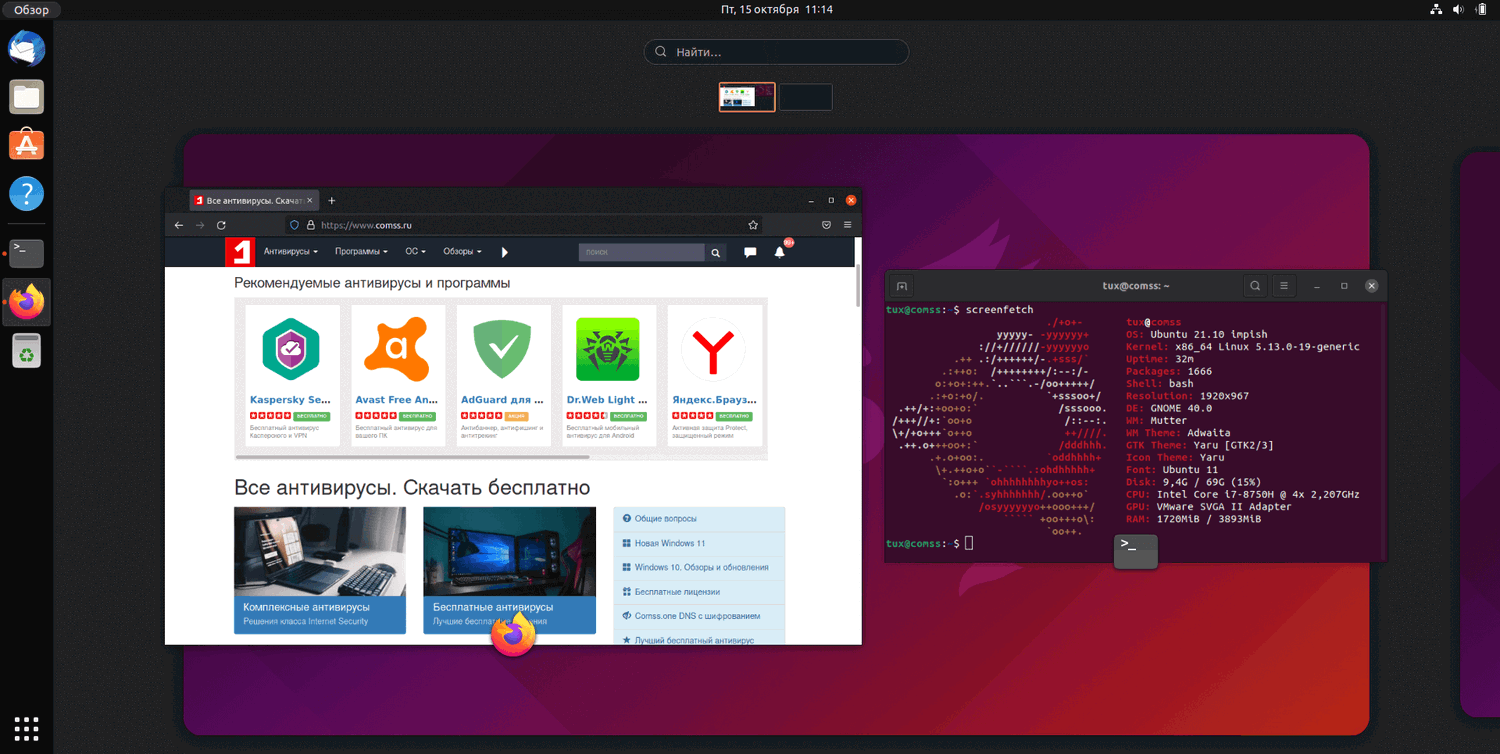Click the Firefox page vertical scrollbar
Image resolution: width=1500 pixels, height=754 pixels.
858,286
